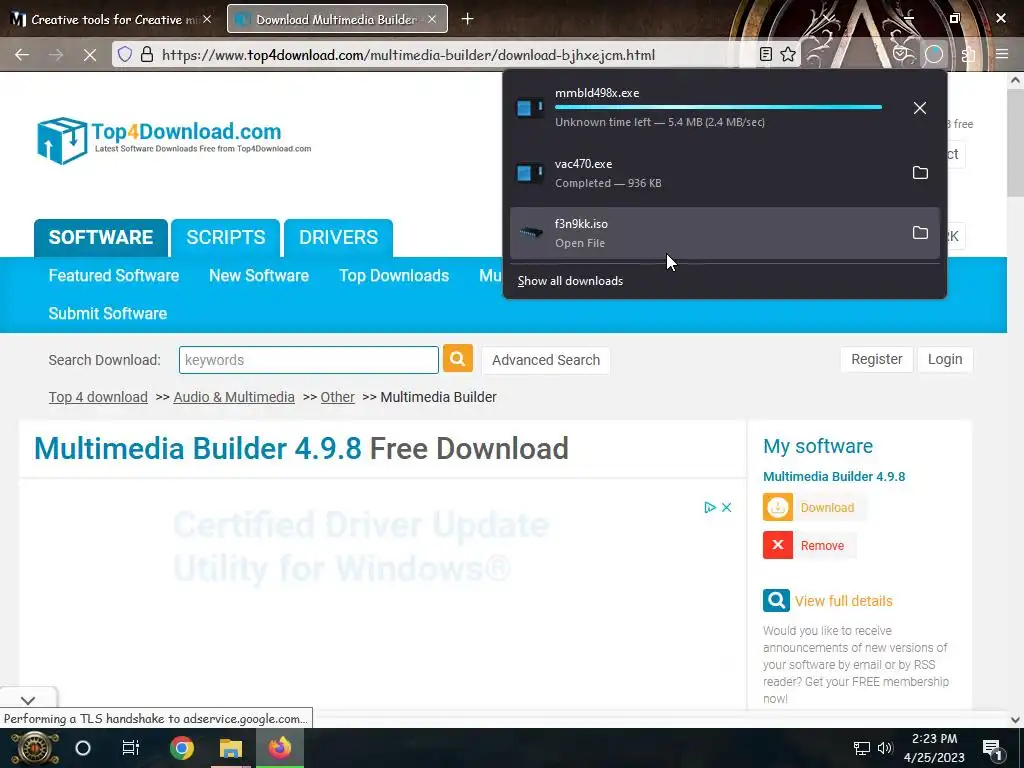Close the Certified Driver Update ad

tap(726, 507)
